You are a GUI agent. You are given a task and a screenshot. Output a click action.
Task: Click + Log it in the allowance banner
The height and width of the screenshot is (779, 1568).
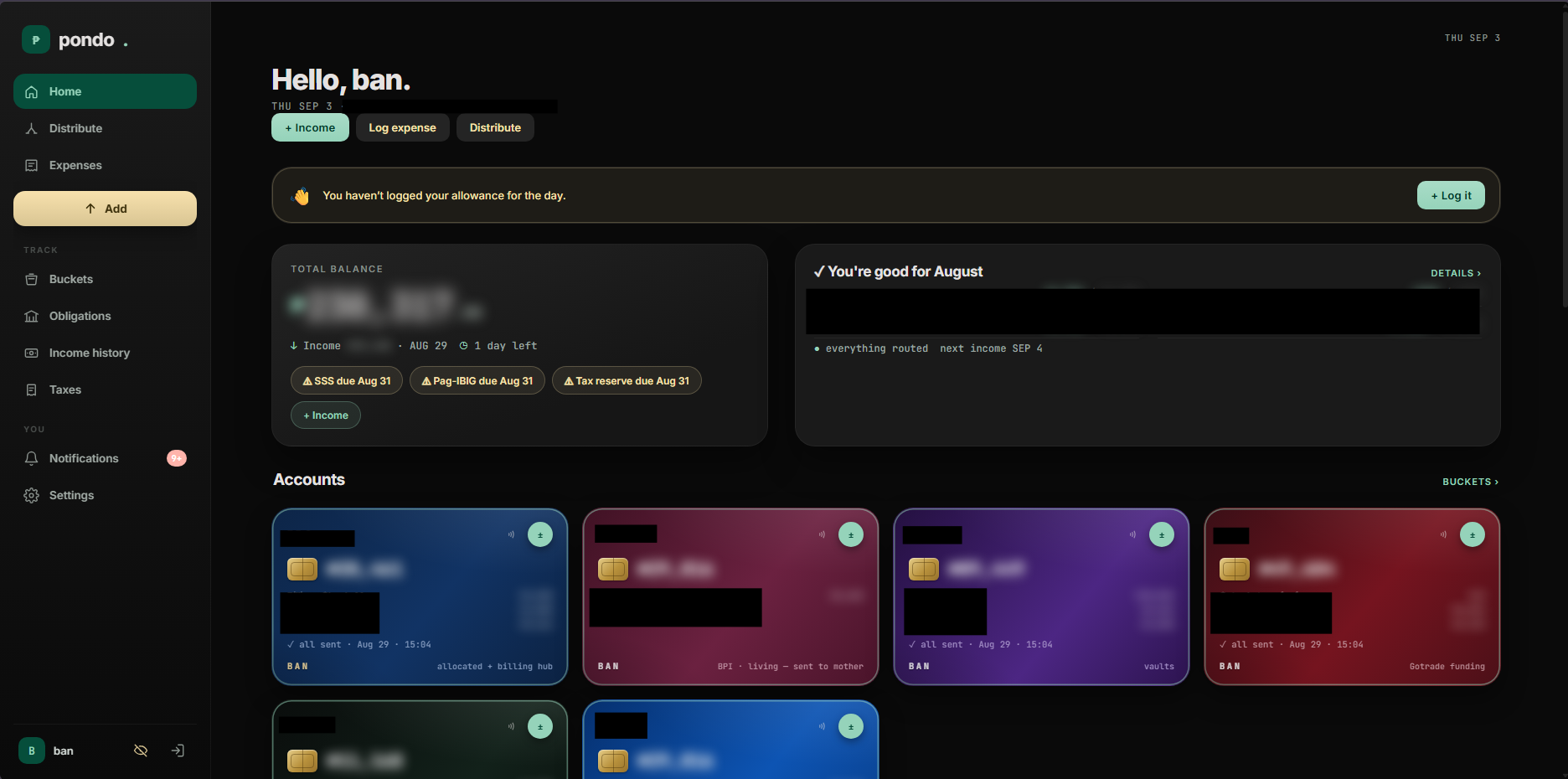pos(1451,195)
